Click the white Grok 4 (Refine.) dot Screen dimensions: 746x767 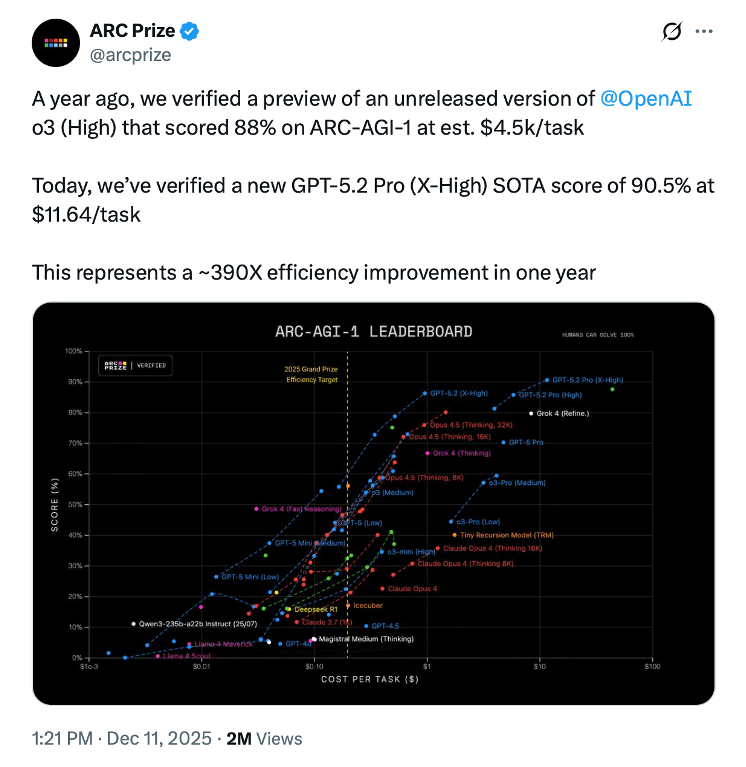(x=531, y=413)
